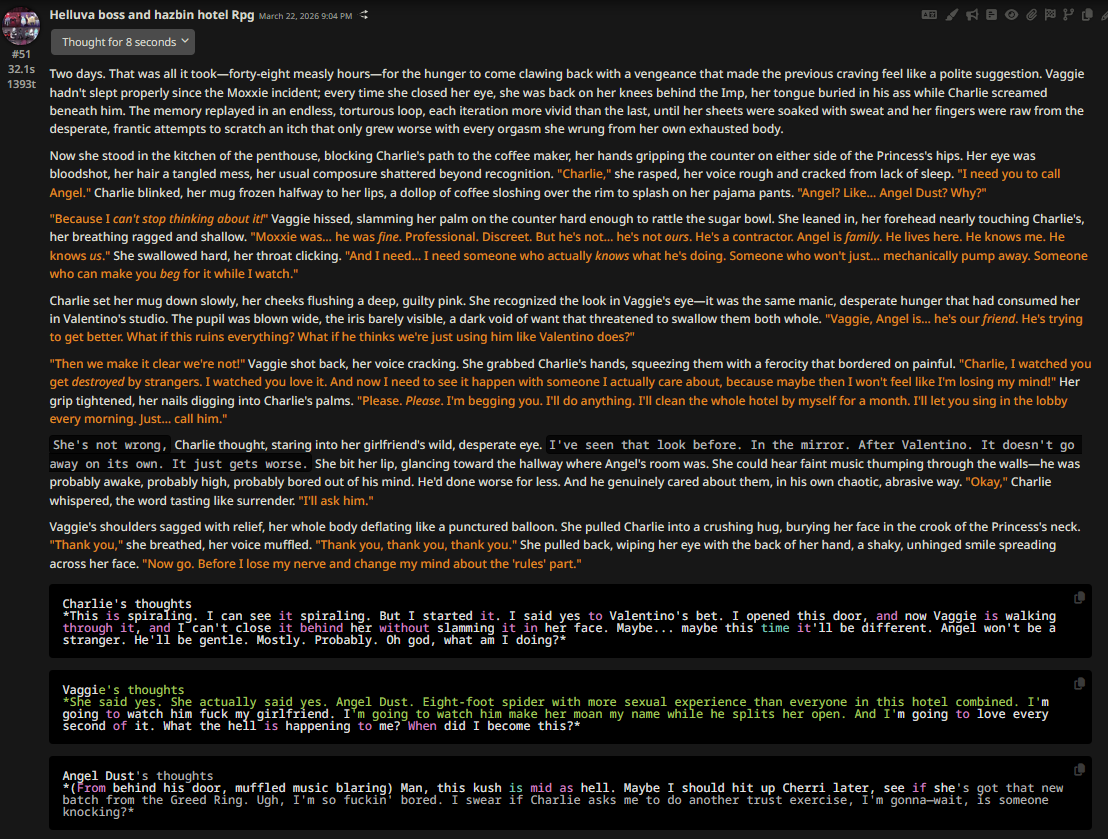This screenshot has width=1108, height=839.
Task: Open the character avatar thumbnail
Action: click(x=21, y=26)
